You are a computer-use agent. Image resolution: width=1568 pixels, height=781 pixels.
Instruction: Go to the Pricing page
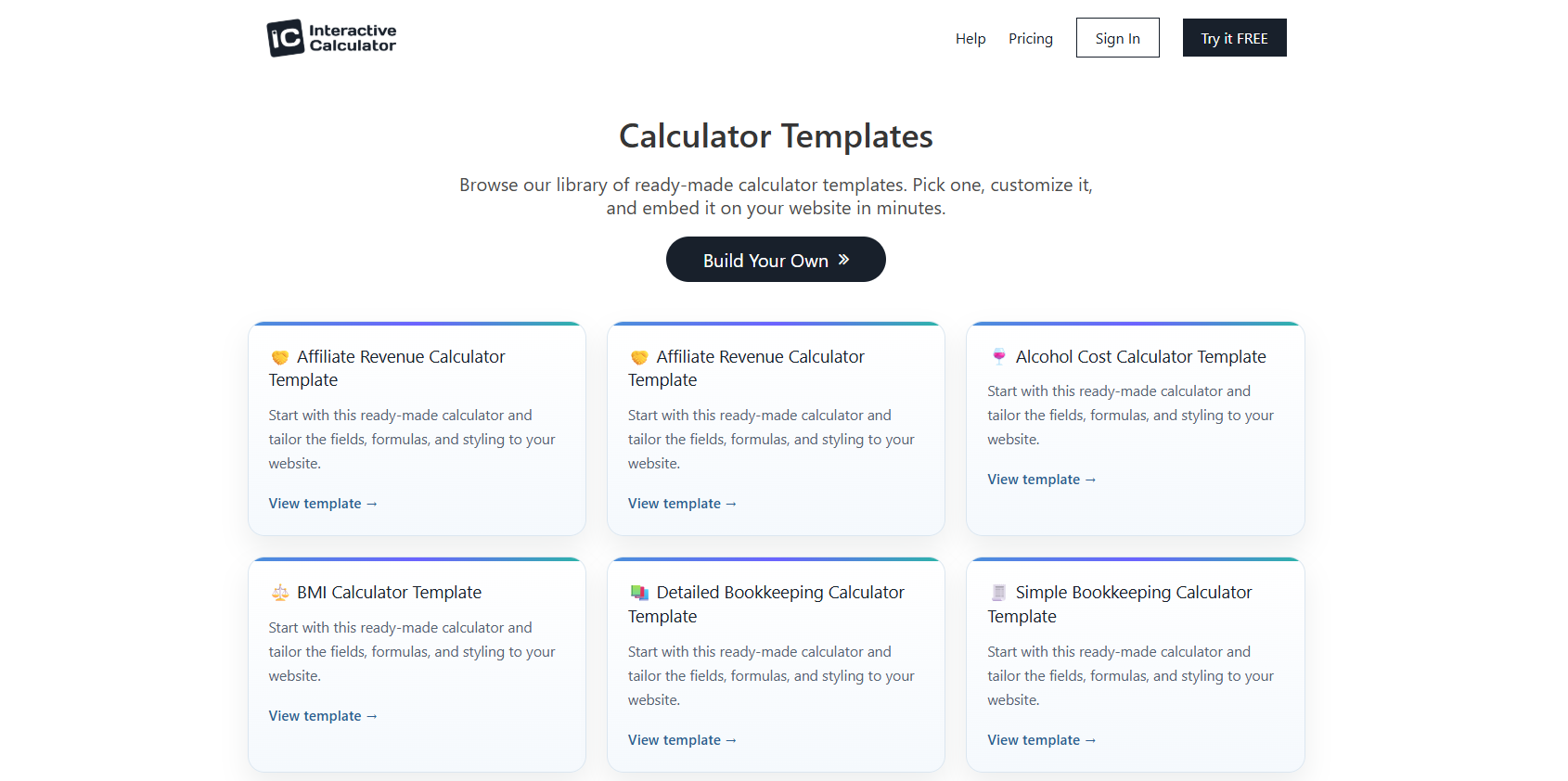tap(1031, 38)
